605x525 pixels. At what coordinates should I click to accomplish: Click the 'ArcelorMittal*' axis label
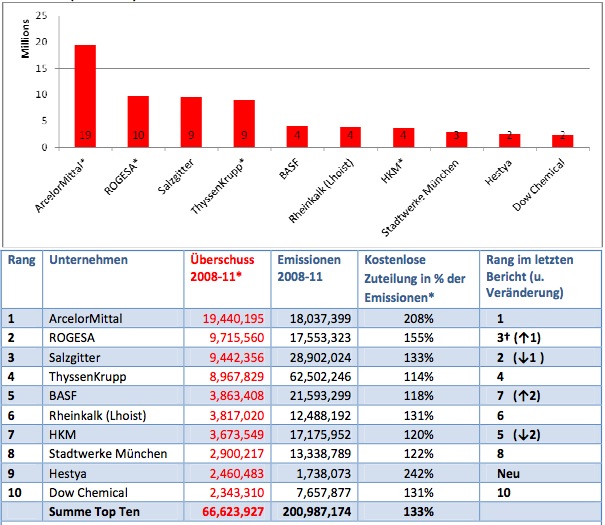[60, 186]
